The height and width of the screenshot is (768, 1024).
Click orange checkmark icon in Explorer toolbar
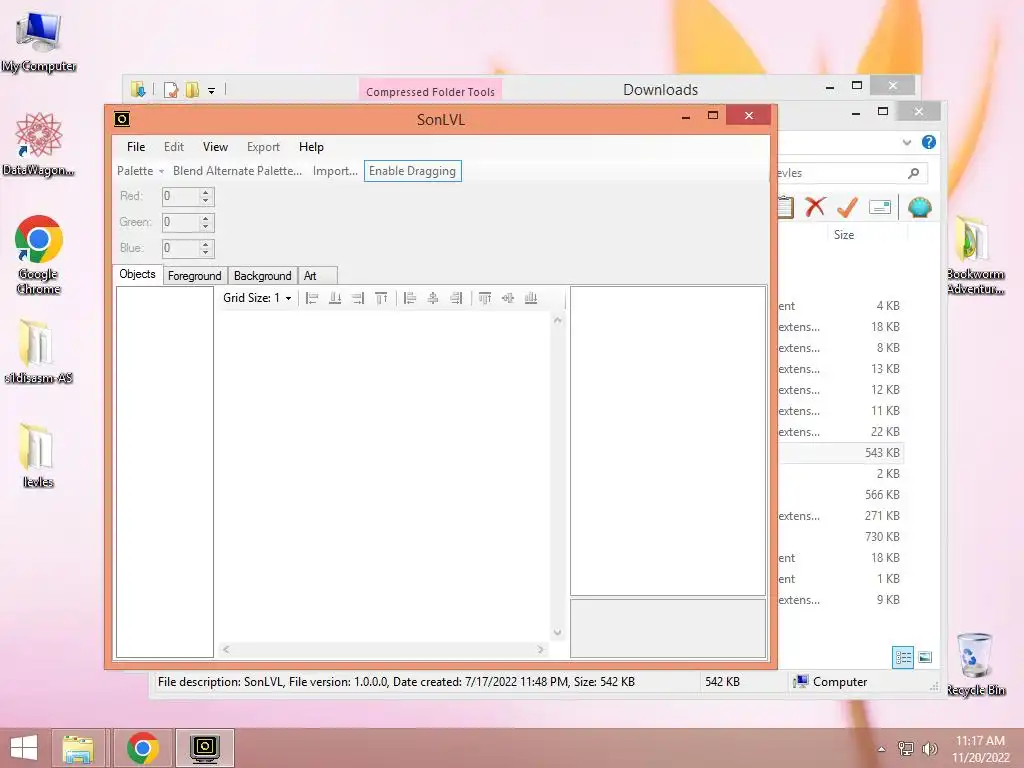pos(847,207)
